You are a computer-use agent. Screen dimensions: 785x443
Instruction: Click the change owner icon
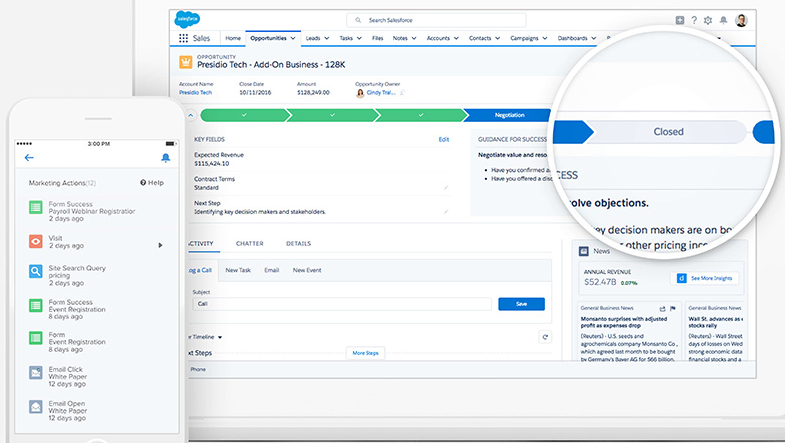pos(402,93)
